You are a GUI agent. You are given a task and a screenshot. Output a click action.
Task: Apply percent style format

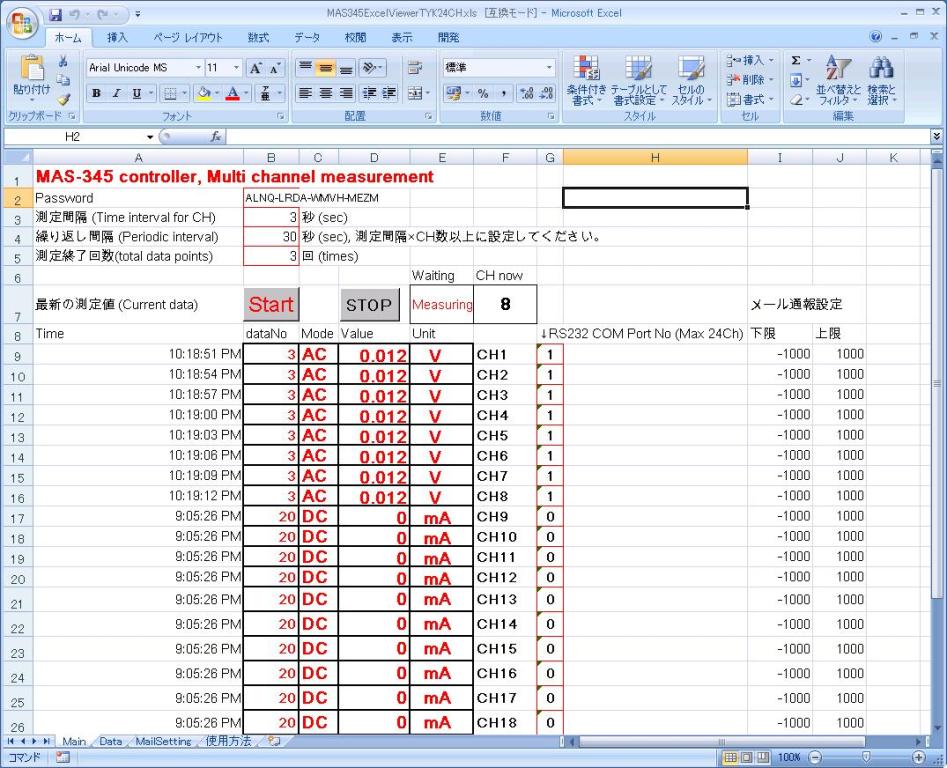(483, 93)
